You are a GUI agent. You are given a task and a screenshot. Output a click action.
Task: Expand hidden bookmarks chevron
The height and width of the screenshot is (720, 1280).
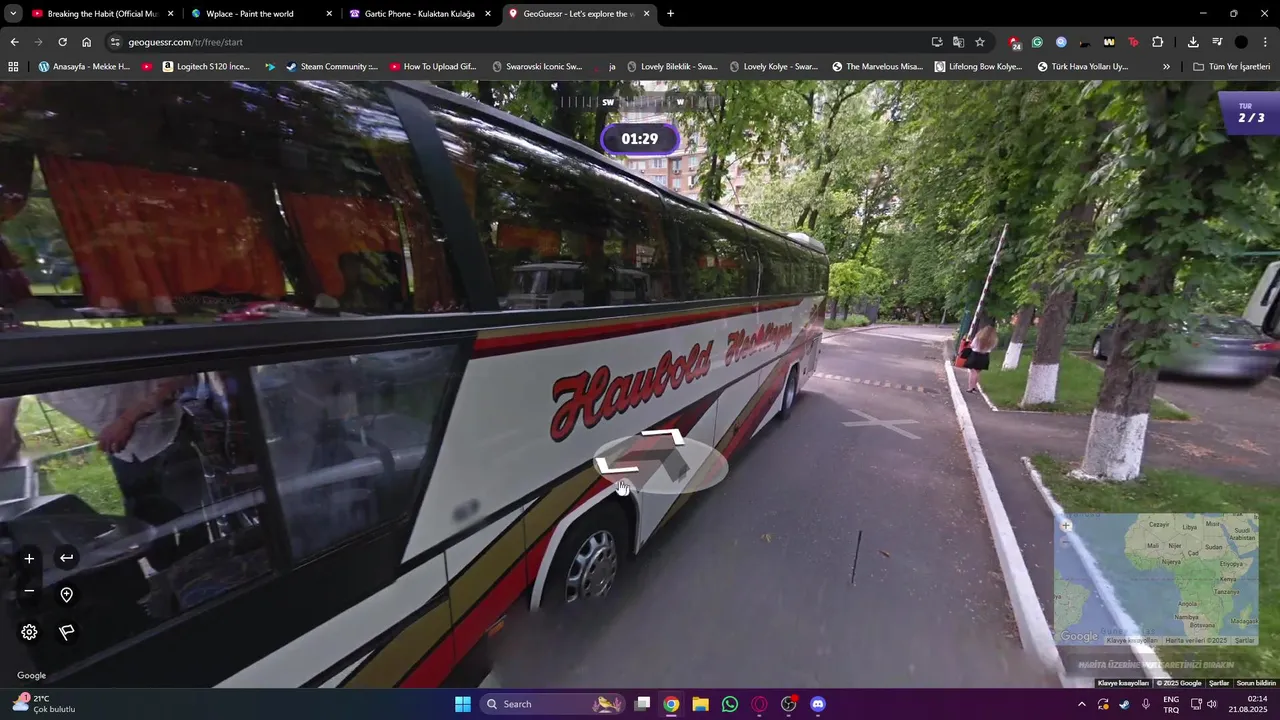pos(1166,67)
